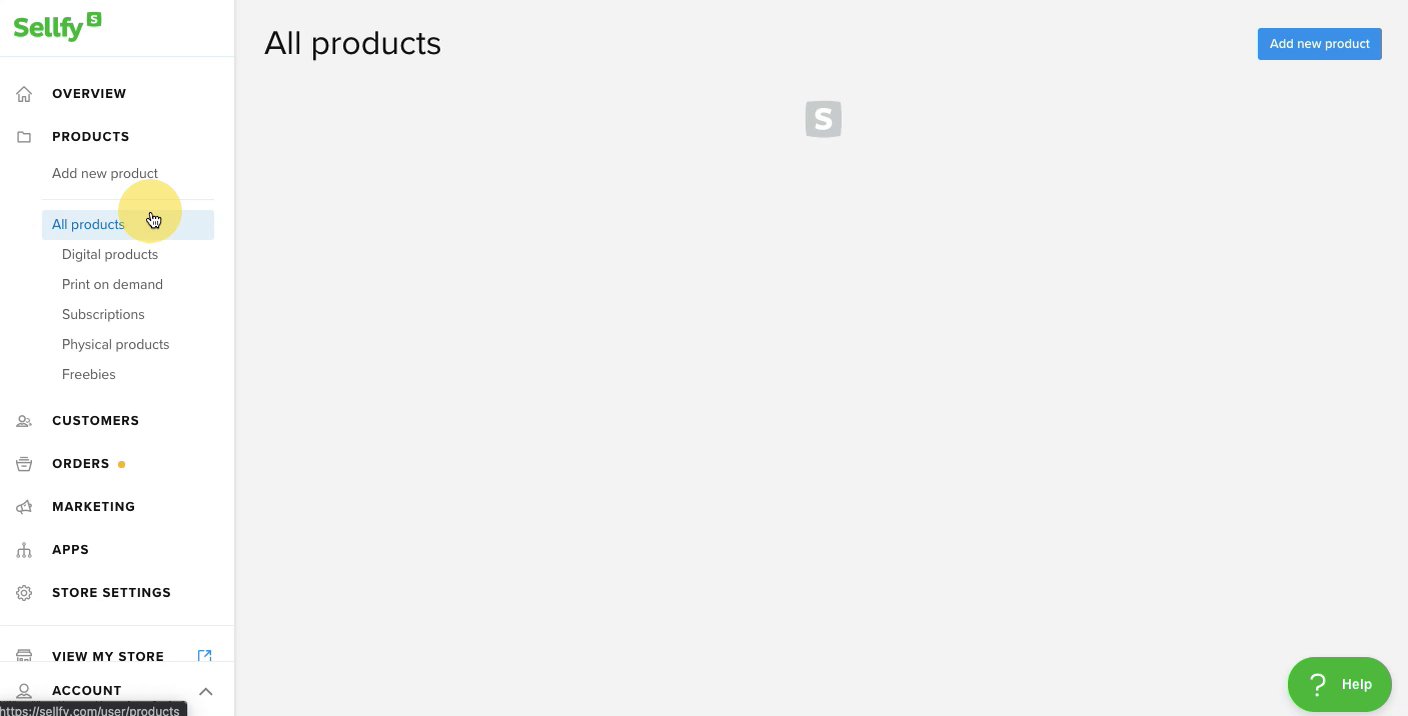Click the Account user icon
This screenshot has width=1408, height=716.
(x=24, y=691)
